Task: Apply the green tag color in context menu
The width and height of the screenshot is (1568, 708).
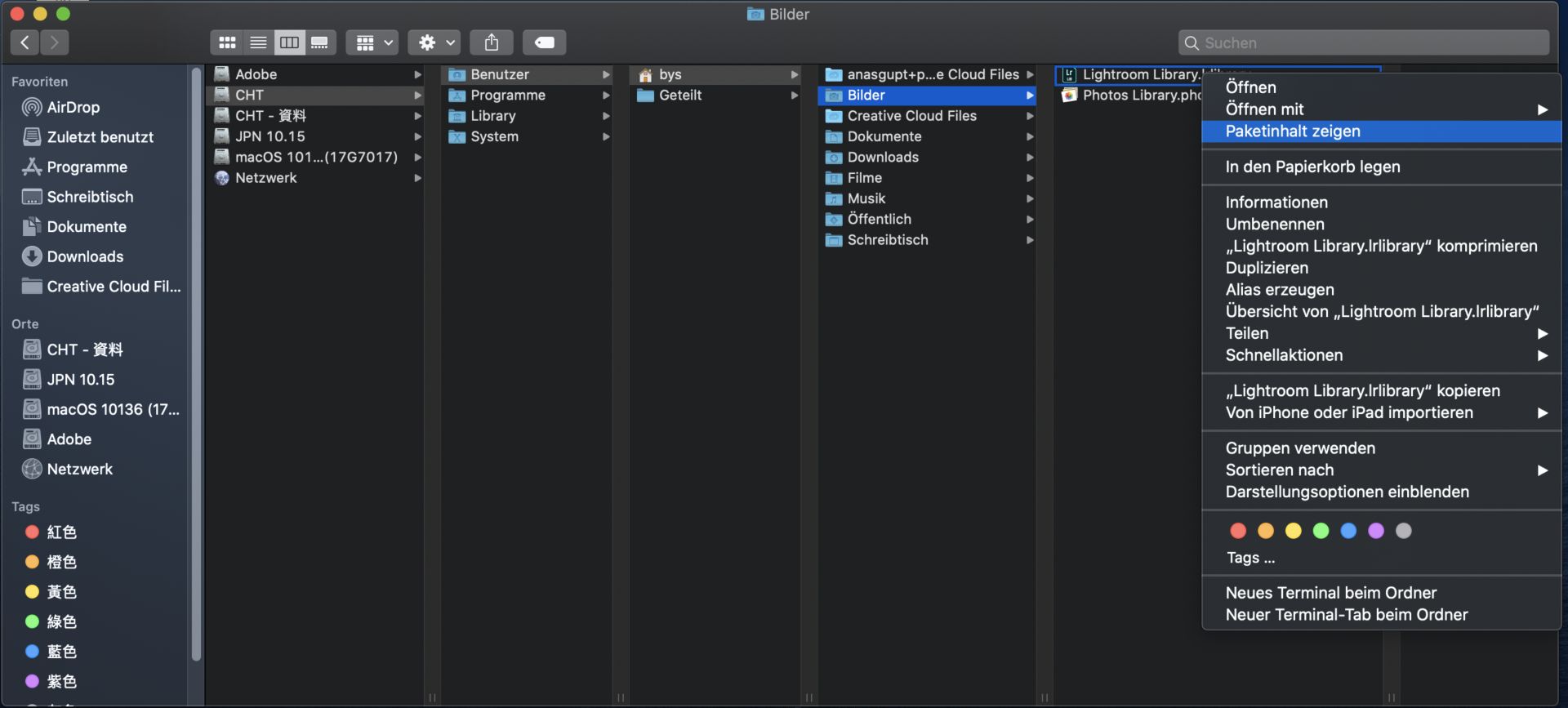Action: (x=1321, y=531)
